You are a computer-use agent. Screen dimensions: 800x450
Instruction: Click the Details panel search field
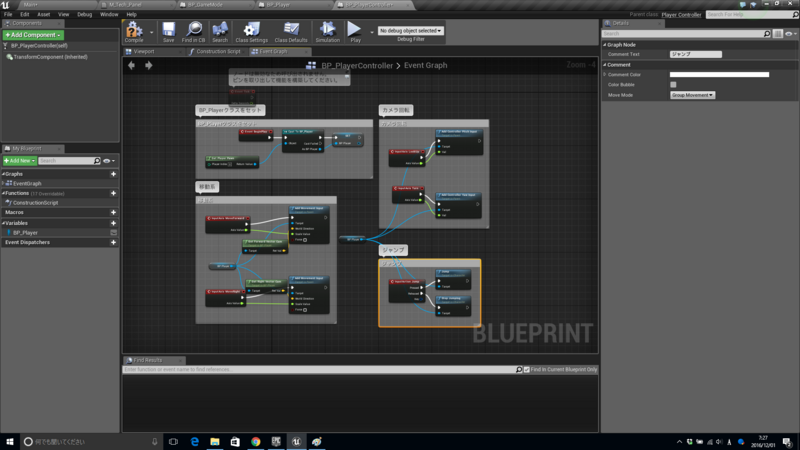point(686,34)
